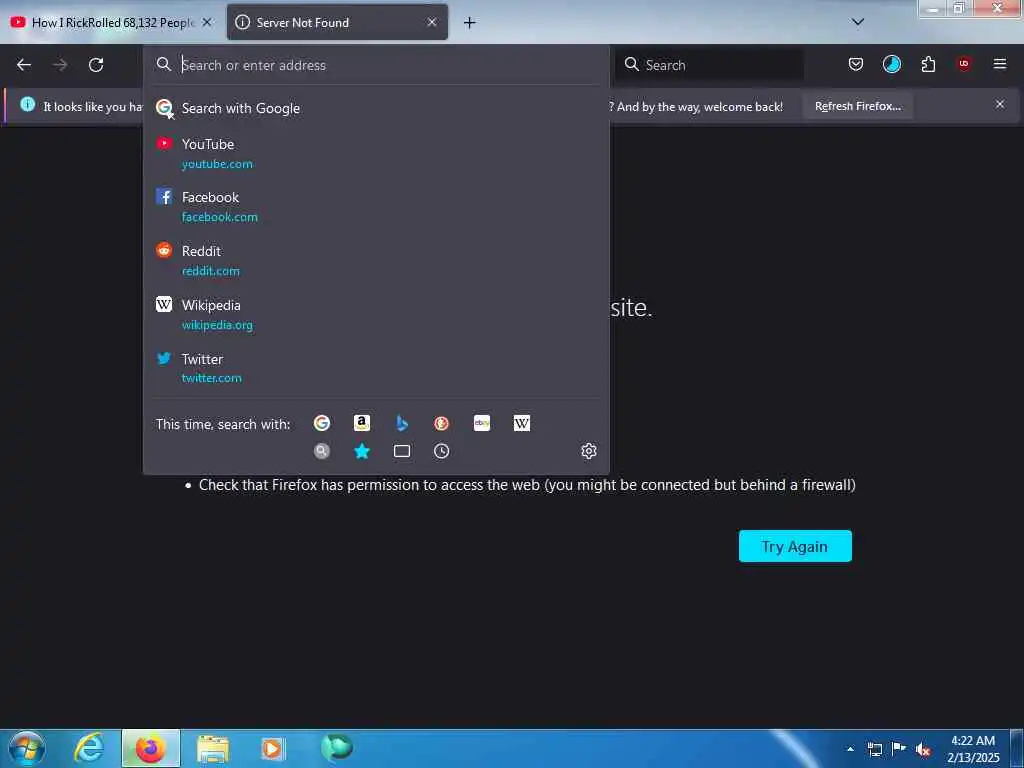Image resolution: width=1024 pixels, height=768 pixels.
Task: Open Action Center flag icon
Action: click(899, 748)
